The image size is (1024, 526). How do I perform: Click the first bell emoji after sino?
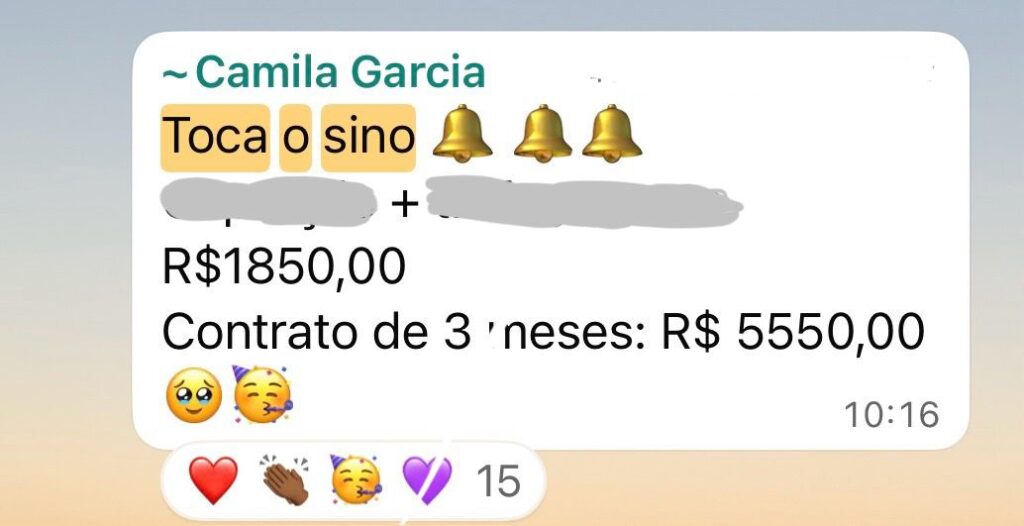coord(462,134)
